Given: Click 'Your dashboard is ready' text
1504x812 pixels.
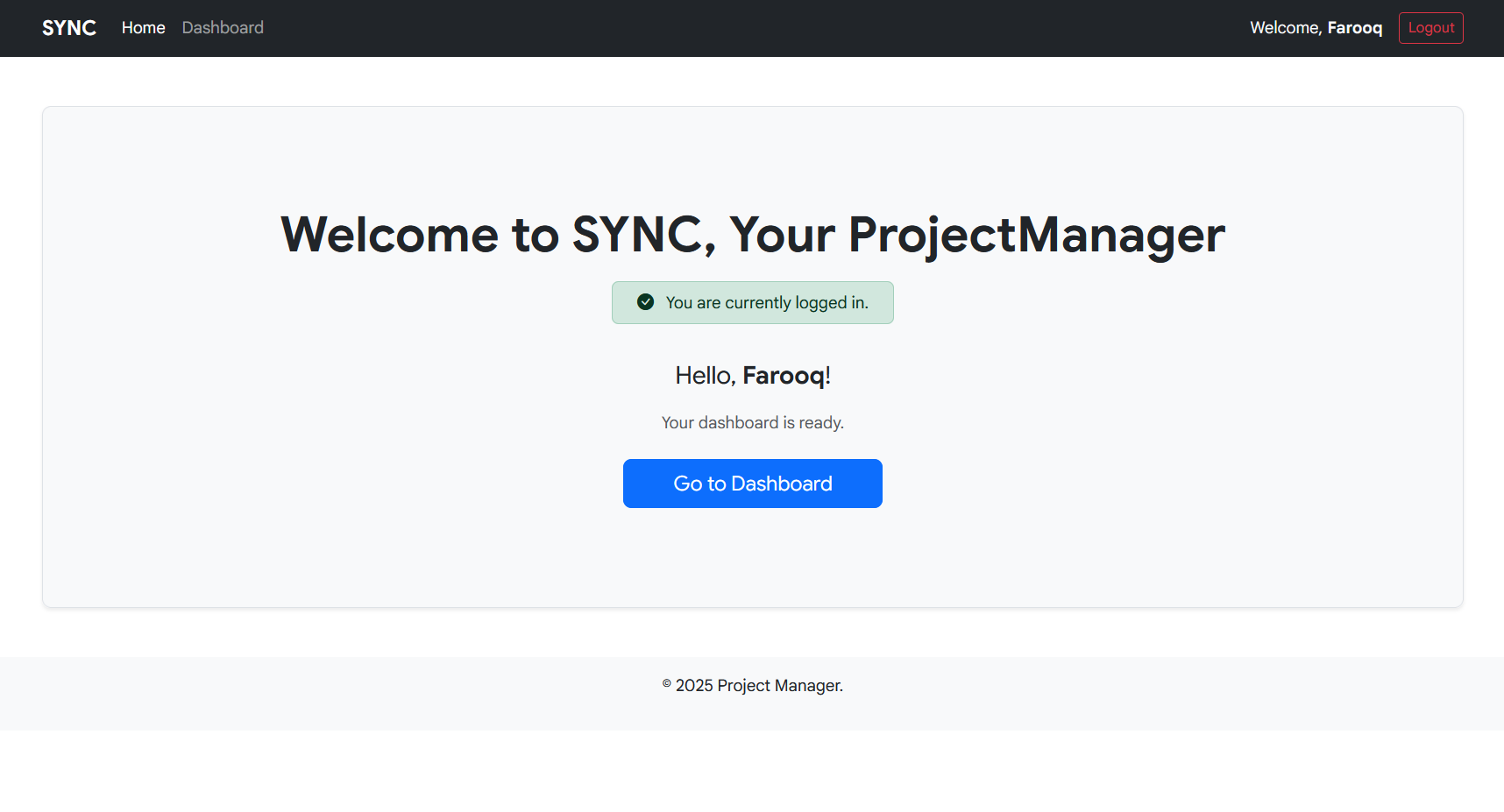Looking at the screenshot, I should [x=752, y=422].
